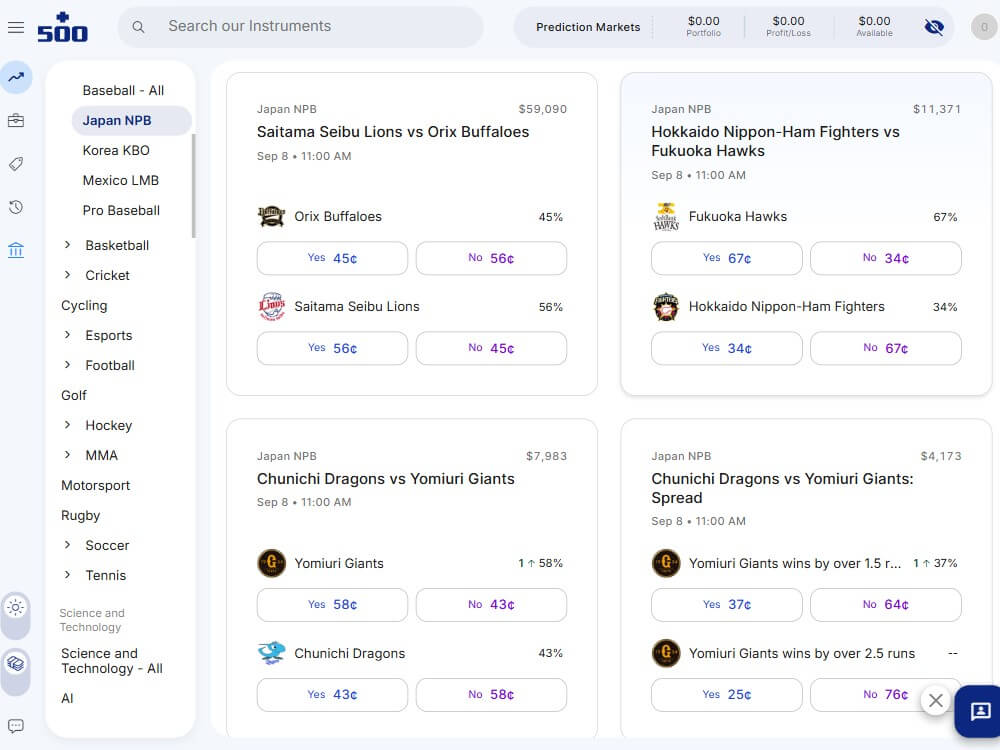The image size is (1000, 750).
Task: Expand the Hockey category
Action: [x=68, y=425]
